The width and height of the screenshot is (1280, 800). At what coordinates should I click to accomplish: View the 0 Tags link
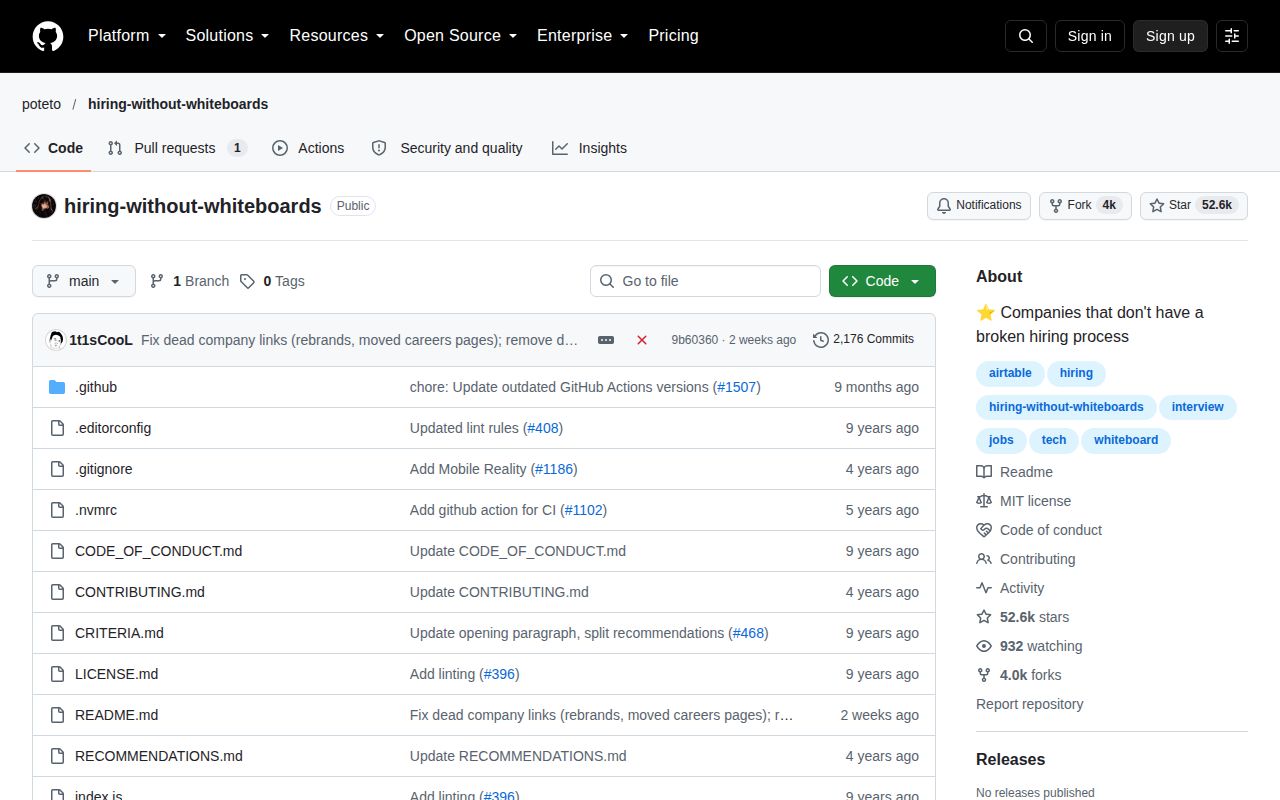pyautogui.click(x=272, y=281)
